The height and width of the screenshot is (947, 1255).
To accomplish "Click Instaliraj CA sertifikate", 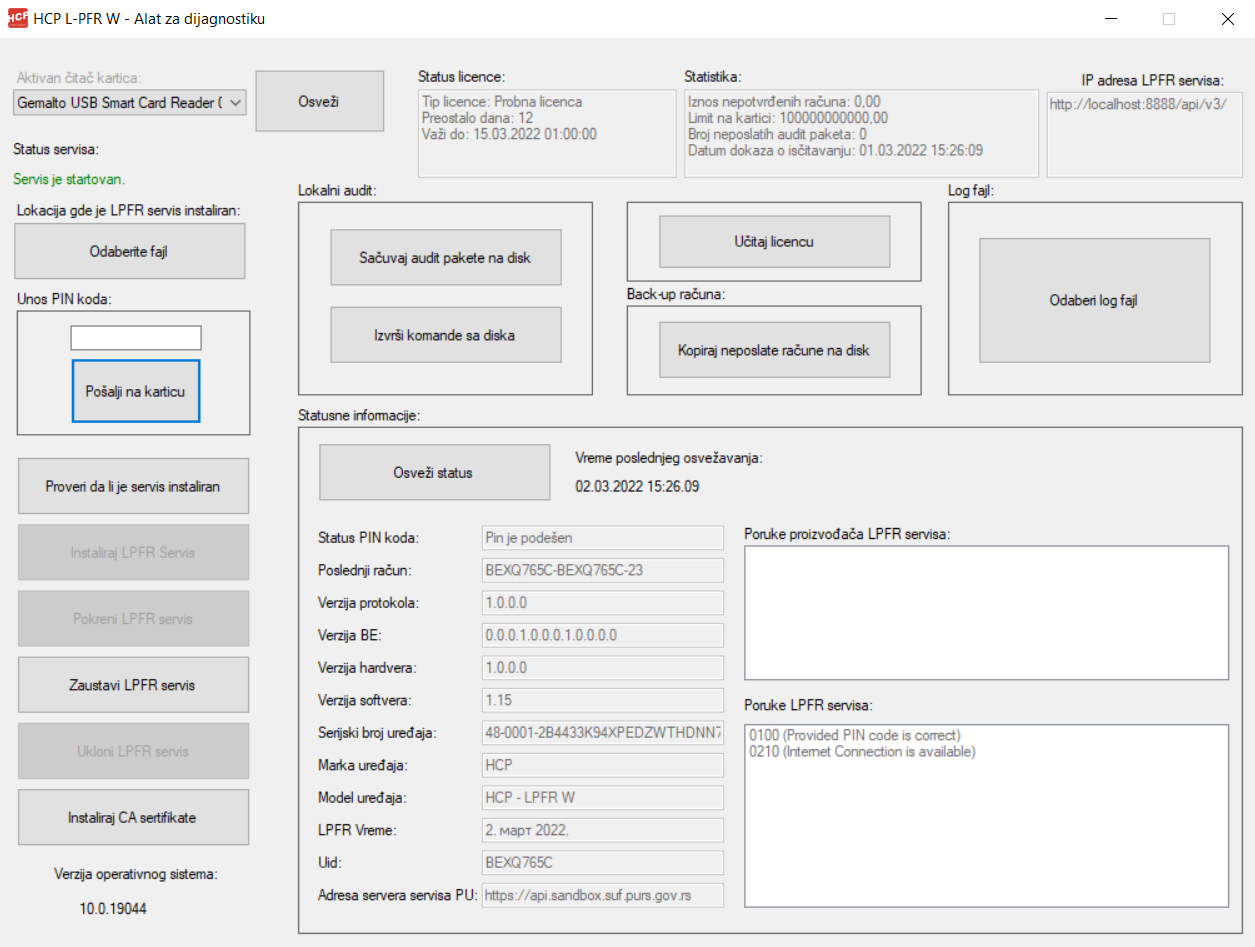I will (x=132, y=817).
